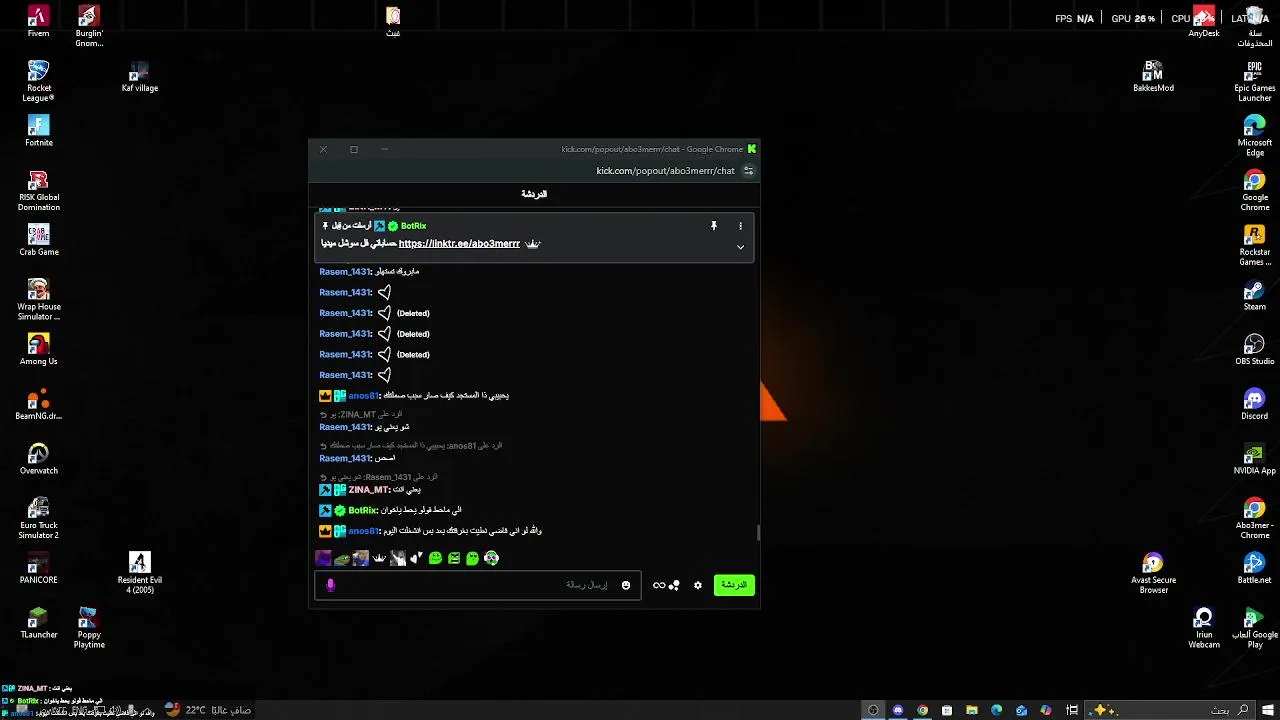Open Microsoft Edge desktop shortcut
Viewport: 1280px width, 720px height.
(1254, 136)
